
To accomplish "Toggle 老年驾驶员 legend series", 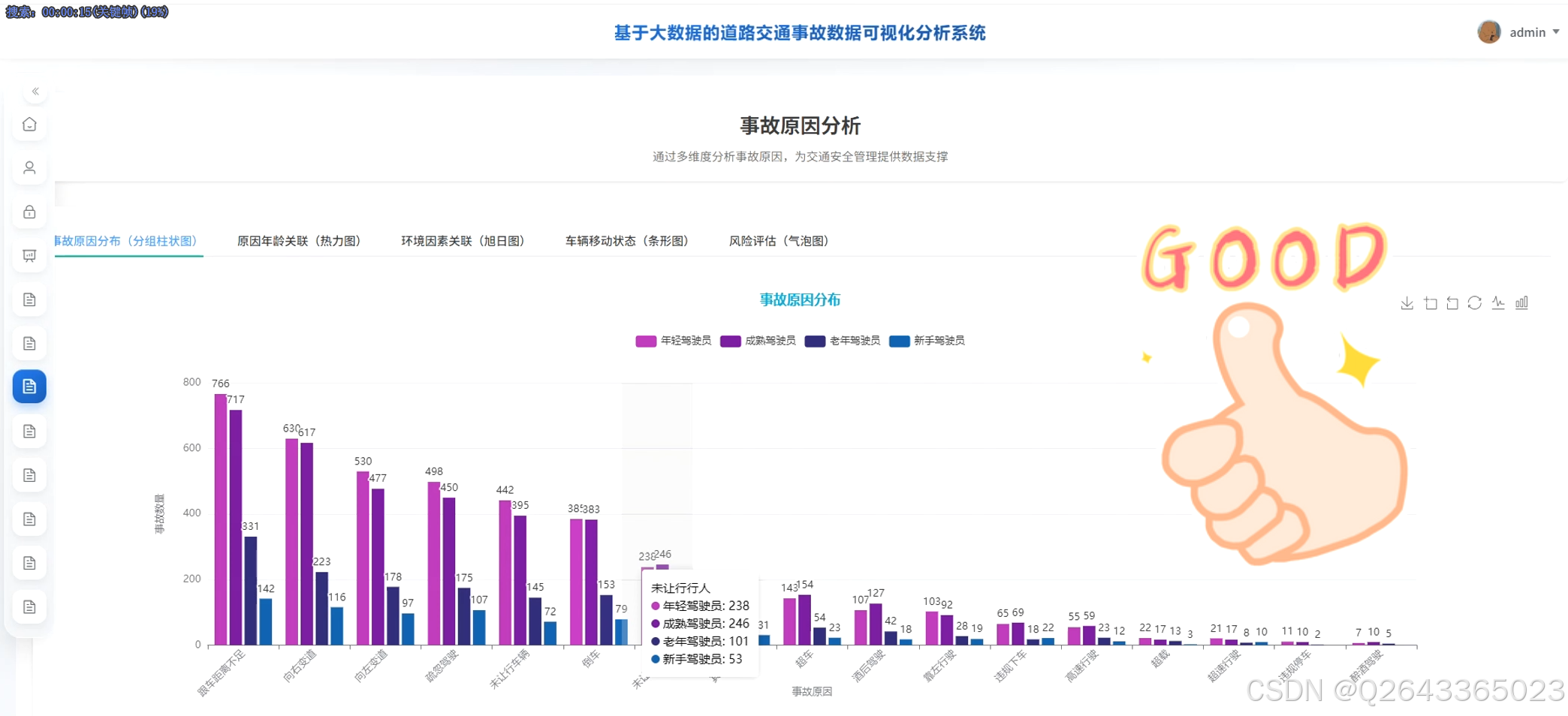I will 842,341.
